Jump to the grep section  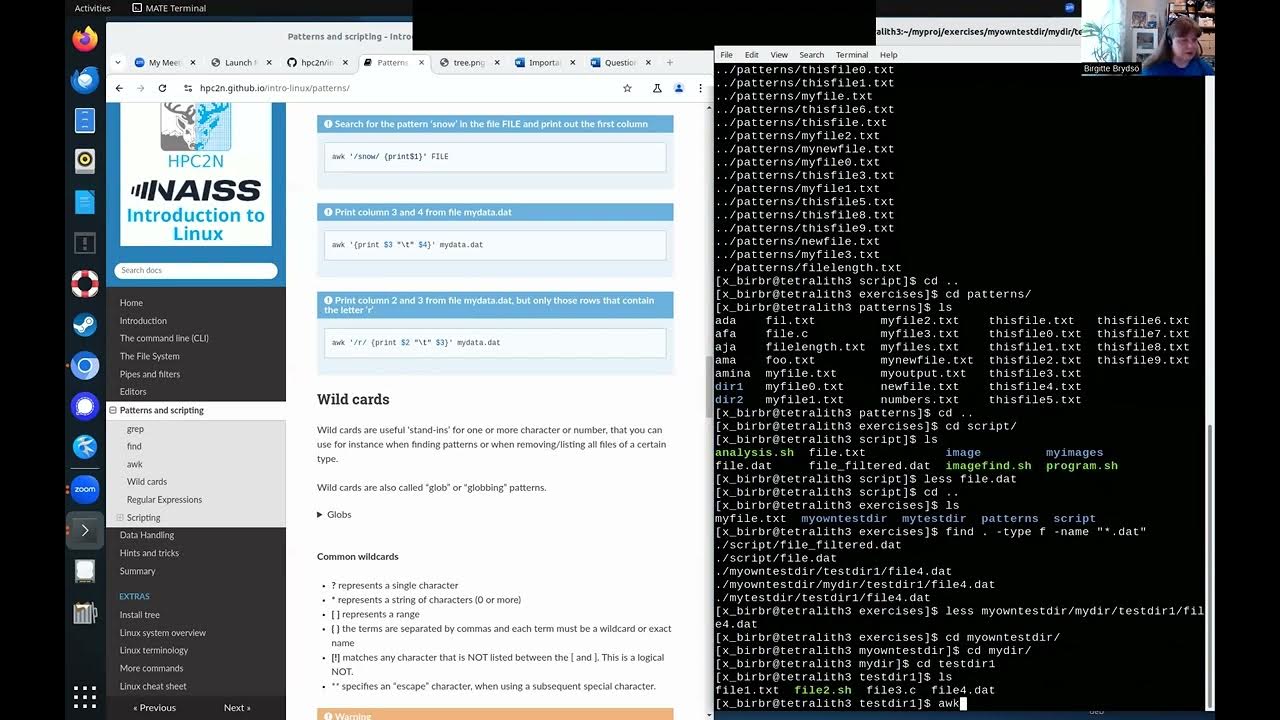pyautogui.click(x=135, y=429)
